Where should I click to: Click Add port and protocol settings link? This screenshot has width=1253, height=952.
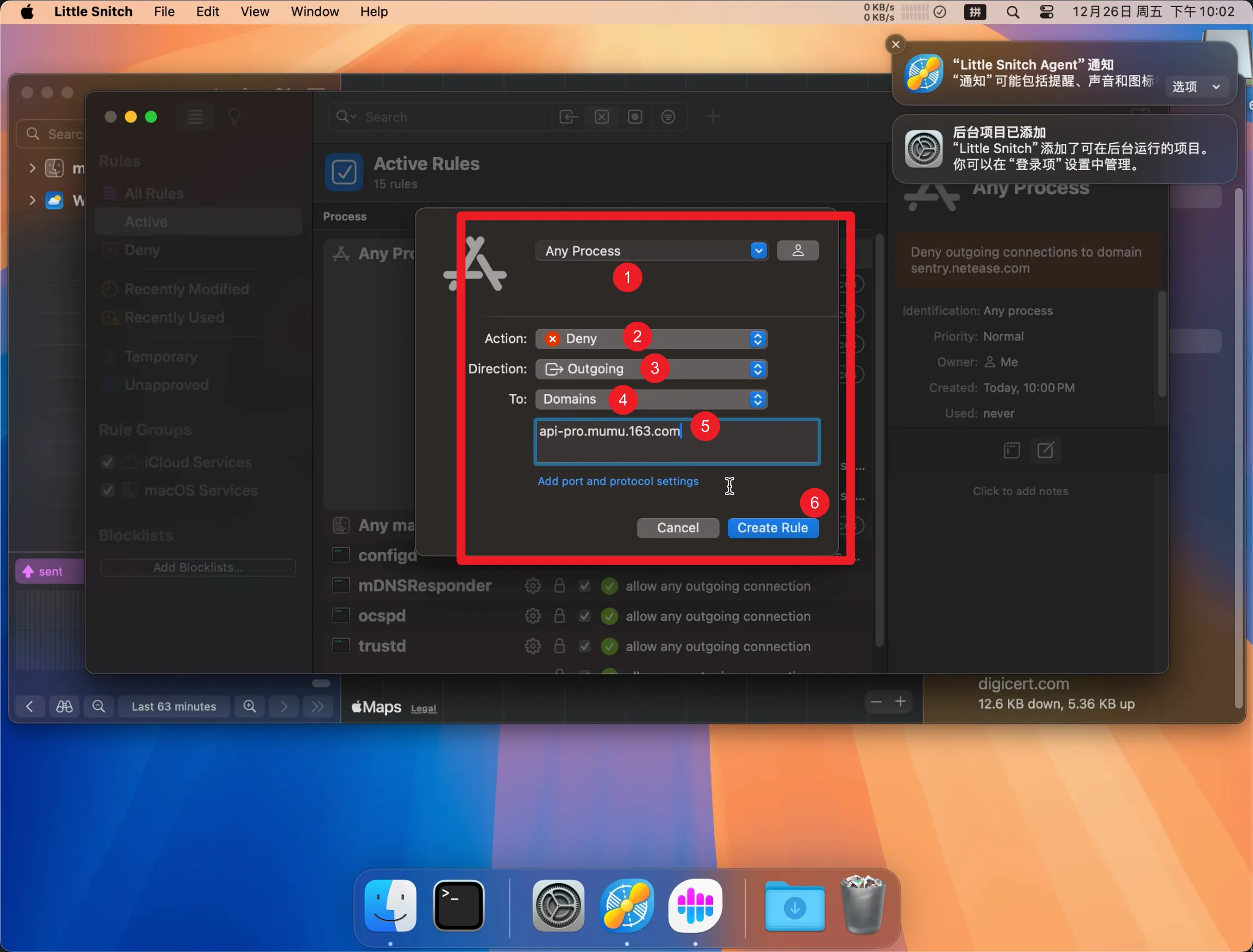618,481
